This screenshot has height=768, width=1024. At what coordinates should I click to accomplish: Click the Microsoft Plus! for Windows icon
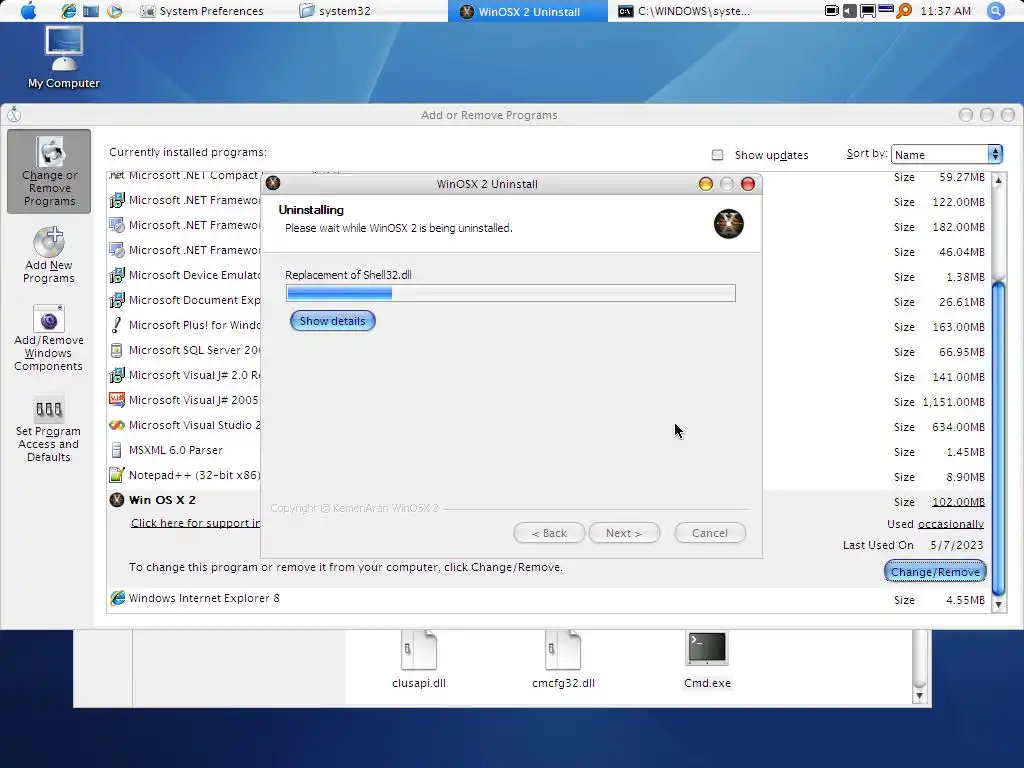117,325
